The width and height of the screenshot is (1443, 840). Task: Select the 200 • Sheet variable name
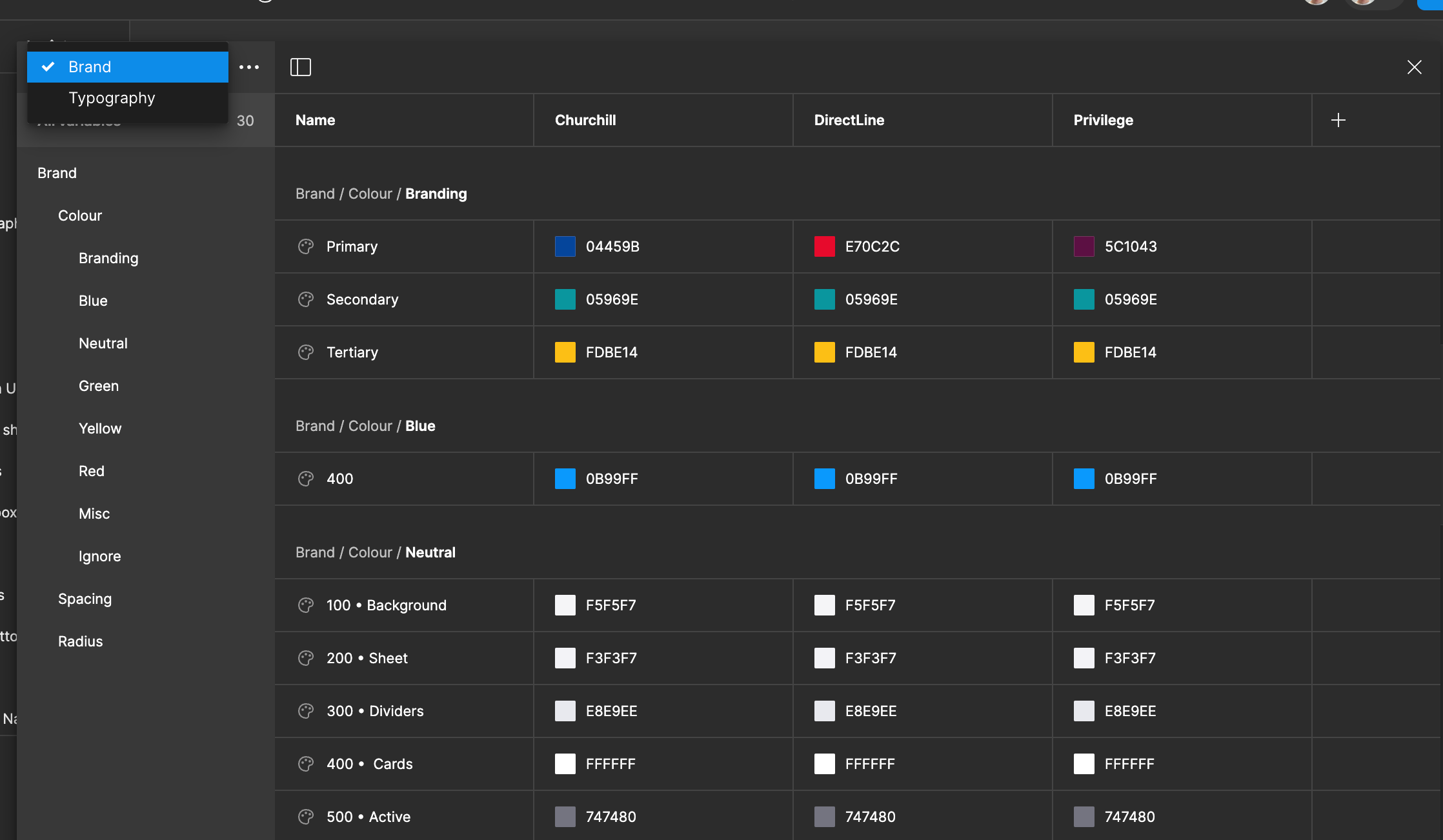[x=367, y=658]
